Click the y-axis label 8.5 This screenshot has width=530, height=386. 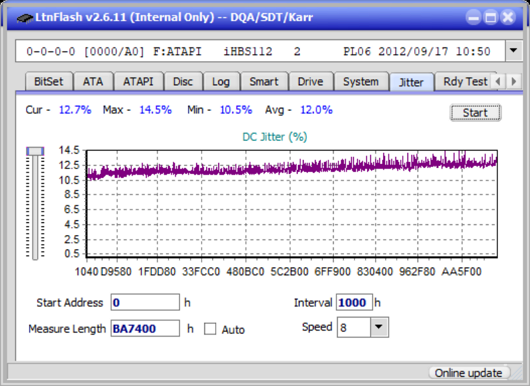(72, 194)
